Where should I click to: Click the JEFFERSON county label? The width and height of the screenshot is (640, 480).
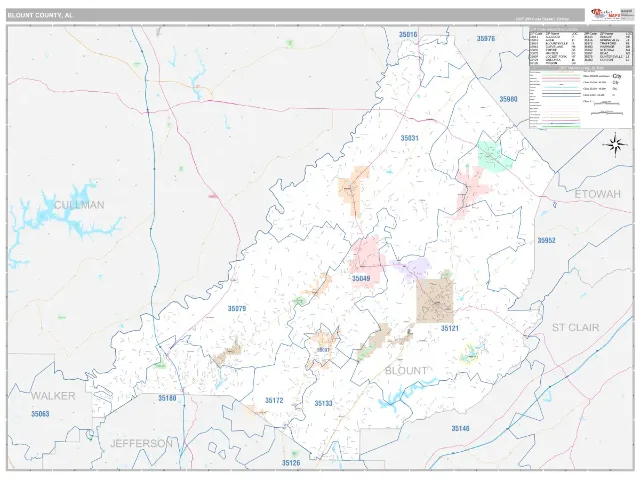click(x=141, y=443)
